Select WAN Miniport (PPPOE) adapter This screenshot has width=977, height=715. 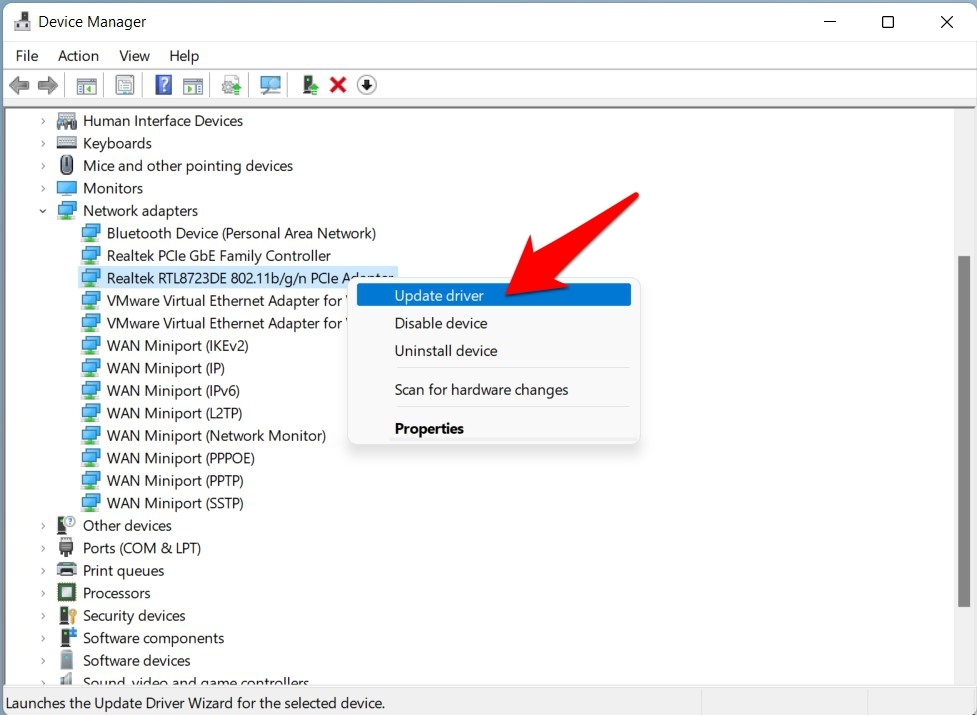click(180, 458)
